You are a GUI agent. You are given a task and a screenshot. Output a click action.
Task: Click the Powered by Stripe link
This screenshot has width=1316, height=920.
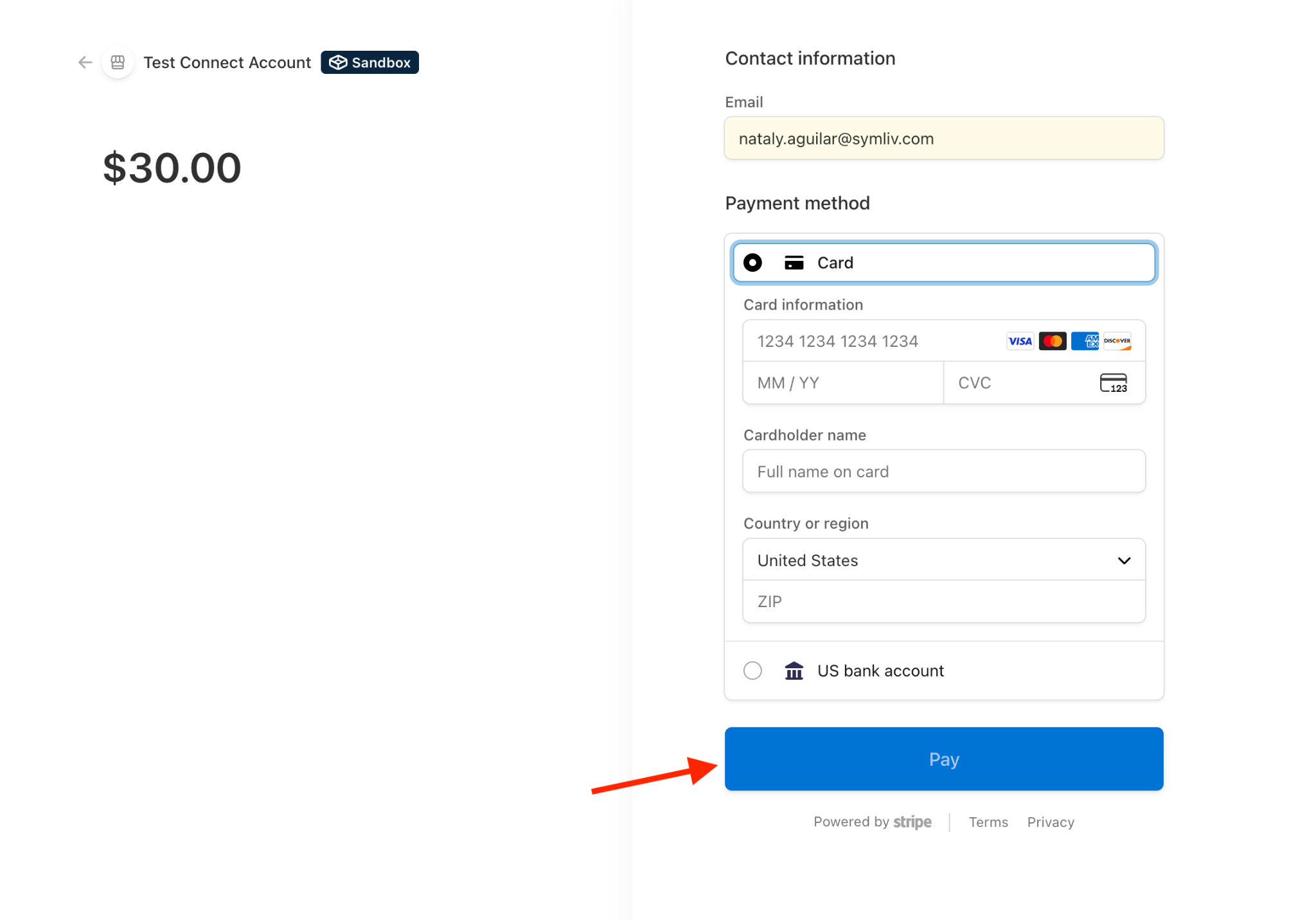click(x=872, y=822)
